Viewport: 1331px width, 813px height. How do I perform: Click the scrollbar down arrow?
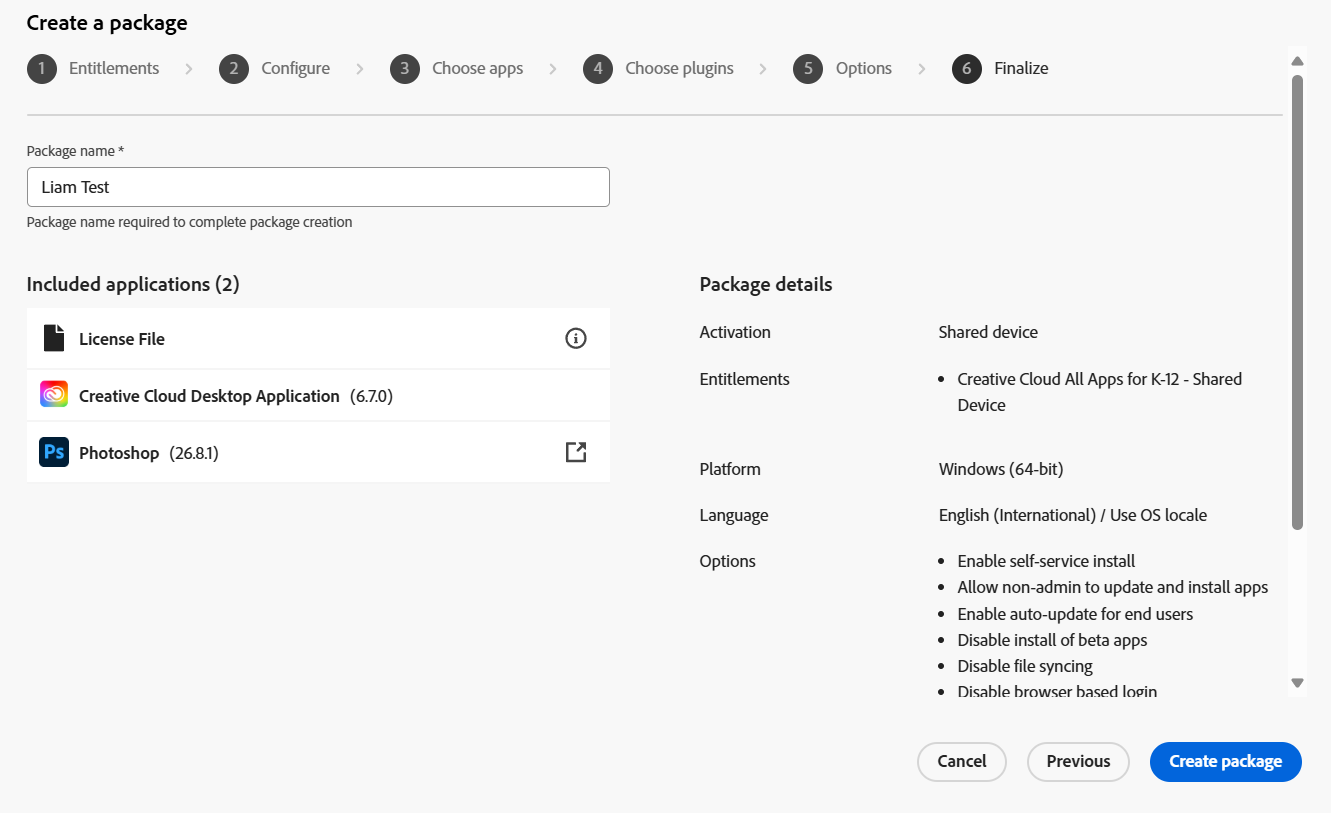click(1298, 683)
